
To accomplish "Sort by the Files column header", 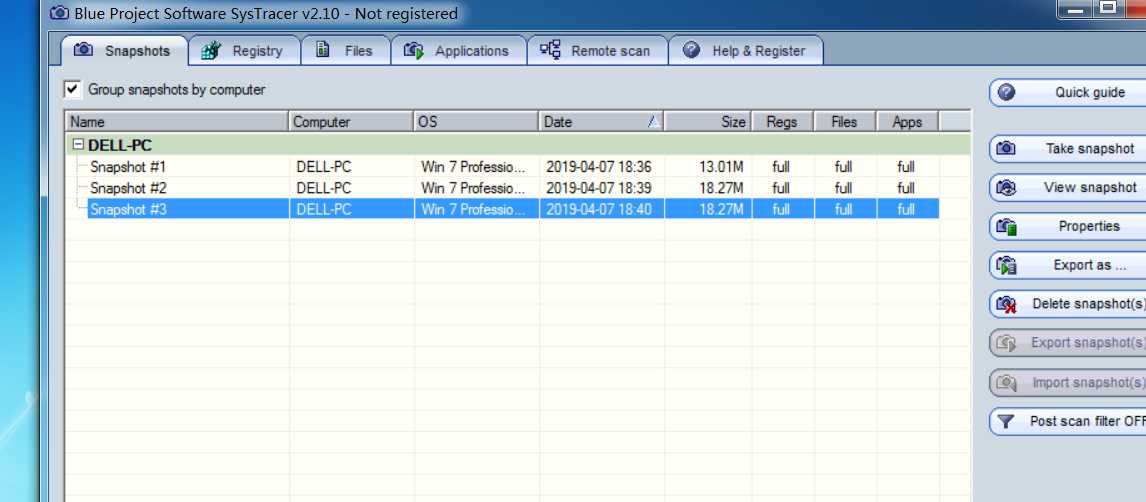I will (x=845, y=122).
